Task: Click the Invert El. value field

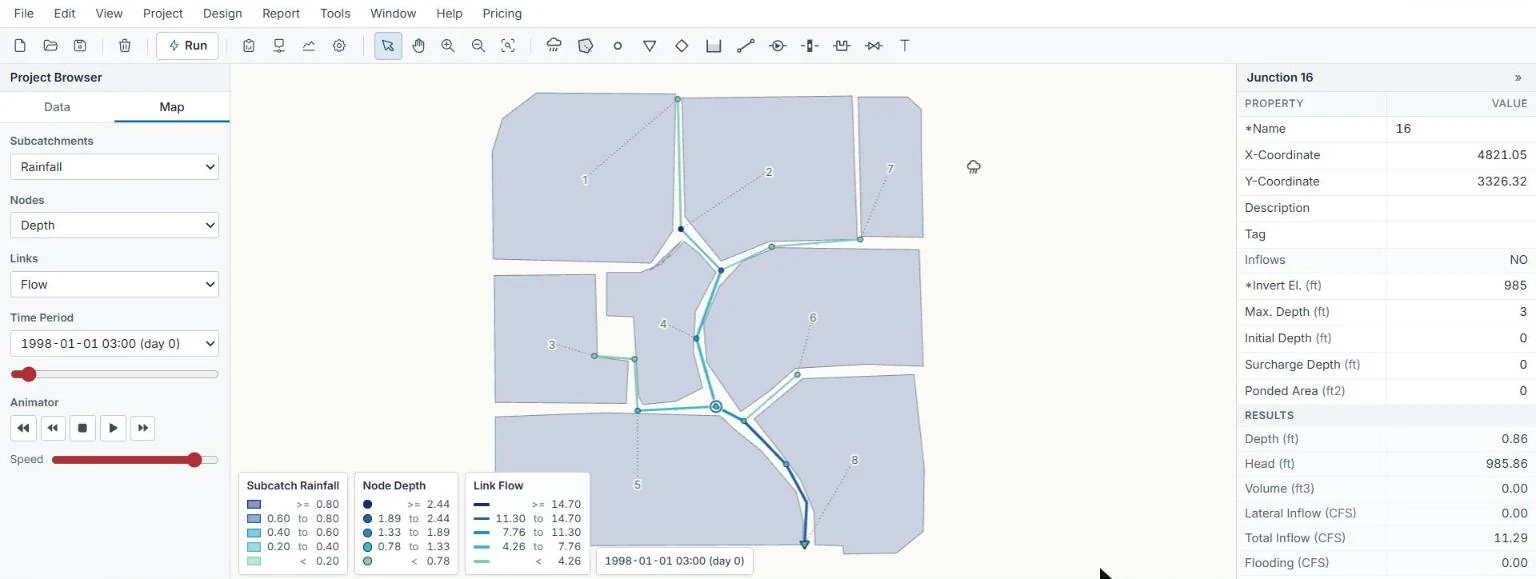Action: [x=1461, y=285]
